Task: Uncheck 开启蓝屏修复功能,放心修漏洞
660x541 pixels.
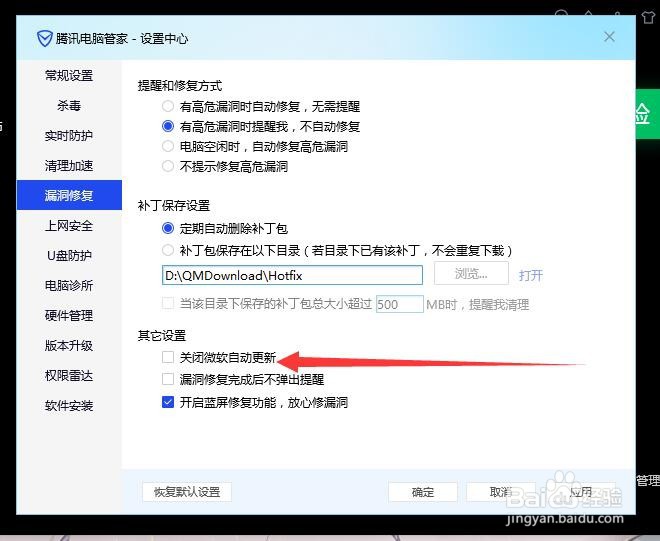Action: point(168,402)
